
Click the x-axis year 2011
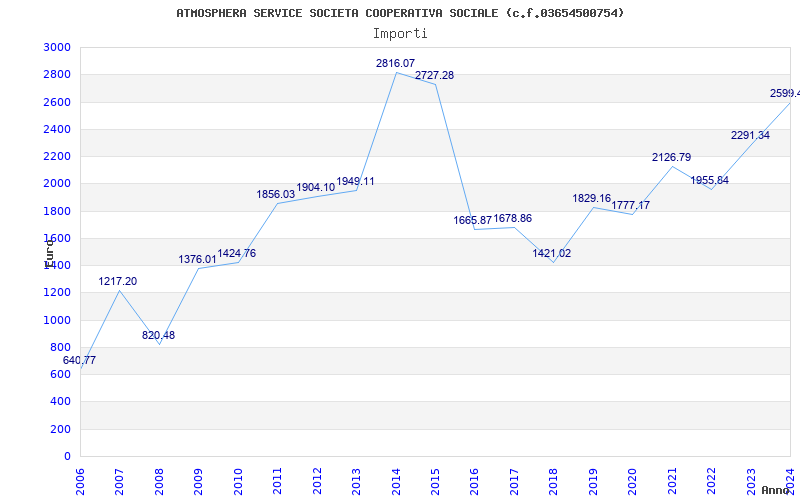click(x=277, y=482)
